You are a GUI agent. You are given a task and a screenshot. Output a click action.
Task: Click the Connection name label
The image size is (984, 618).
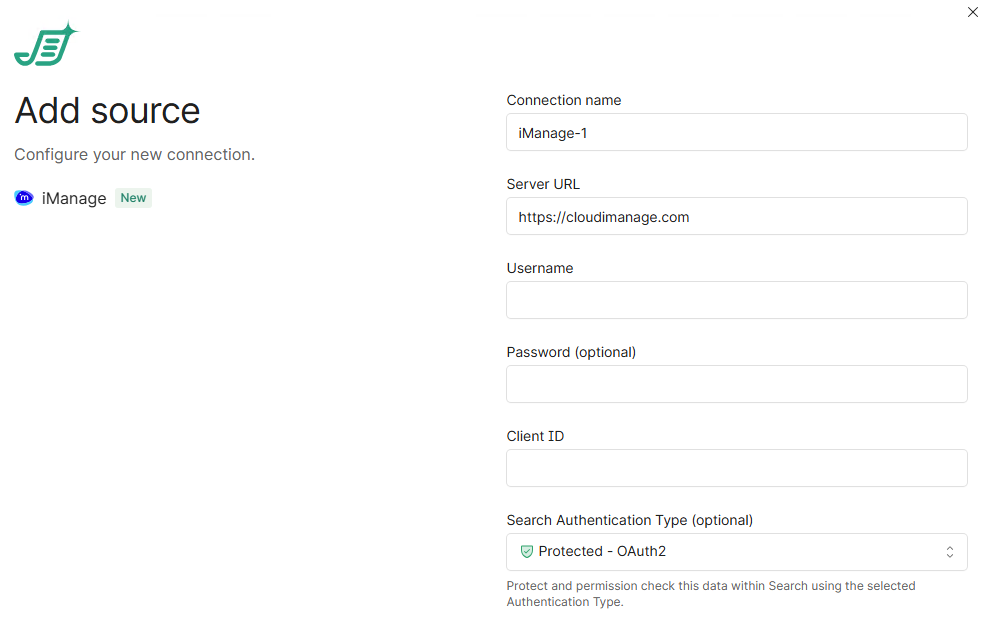[x=563, y=100]
